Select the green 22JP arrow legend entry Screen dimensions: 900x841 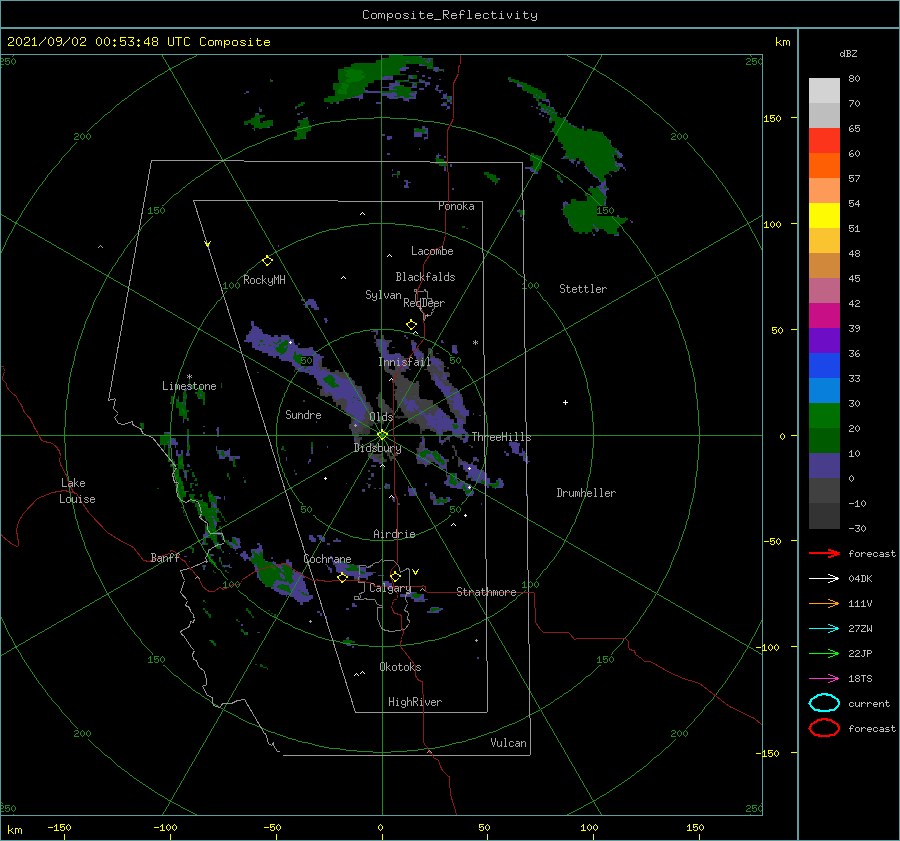coord(824,653)
